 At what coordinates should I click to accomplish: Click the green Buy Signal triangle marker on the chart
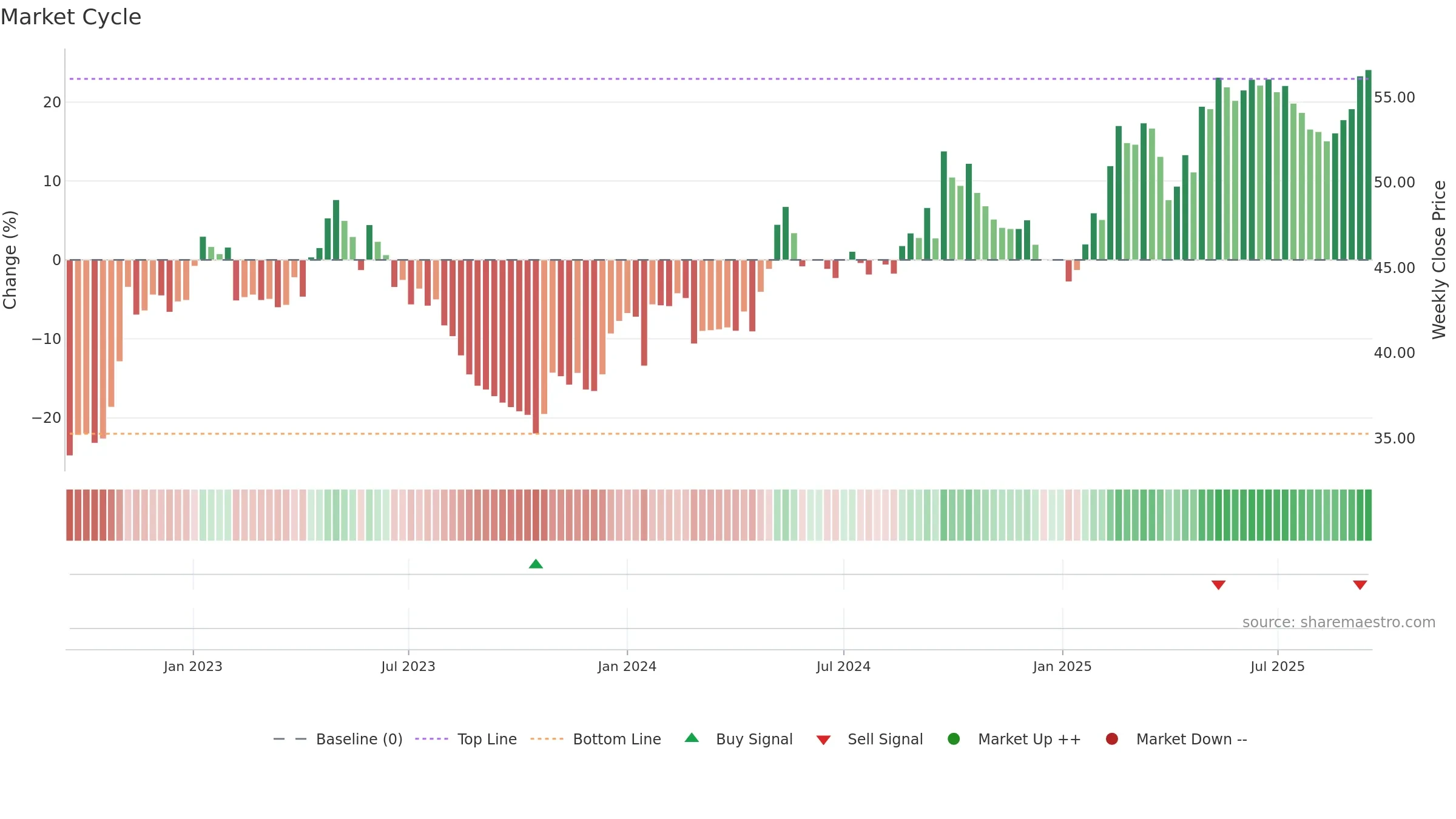pyautogui.click(x=536, y=564)
